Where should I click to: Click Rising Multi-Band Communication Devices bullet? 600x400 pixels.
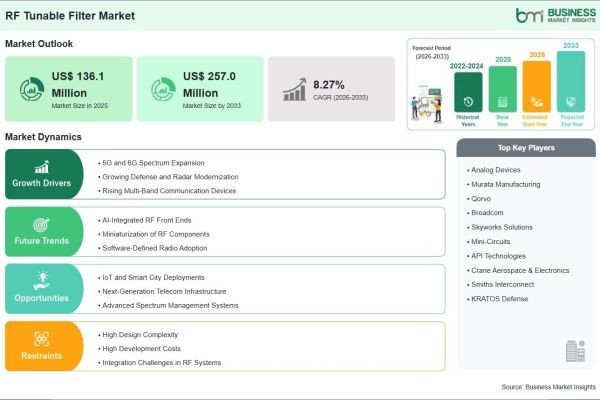[167, 191]
